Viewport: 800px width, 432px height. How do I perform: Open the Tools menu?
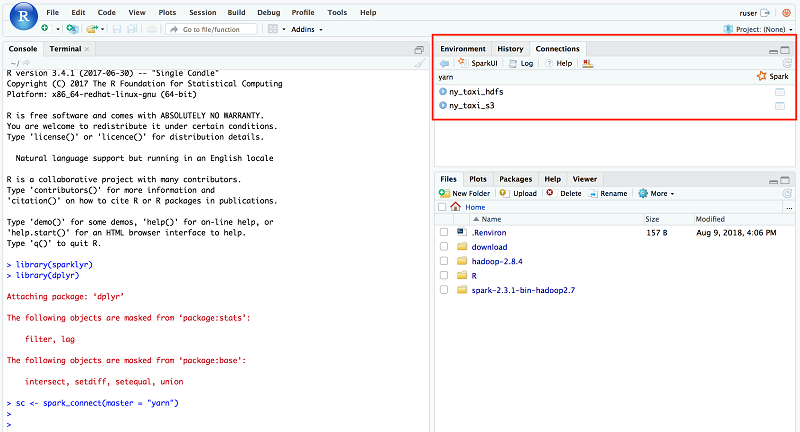337,12
